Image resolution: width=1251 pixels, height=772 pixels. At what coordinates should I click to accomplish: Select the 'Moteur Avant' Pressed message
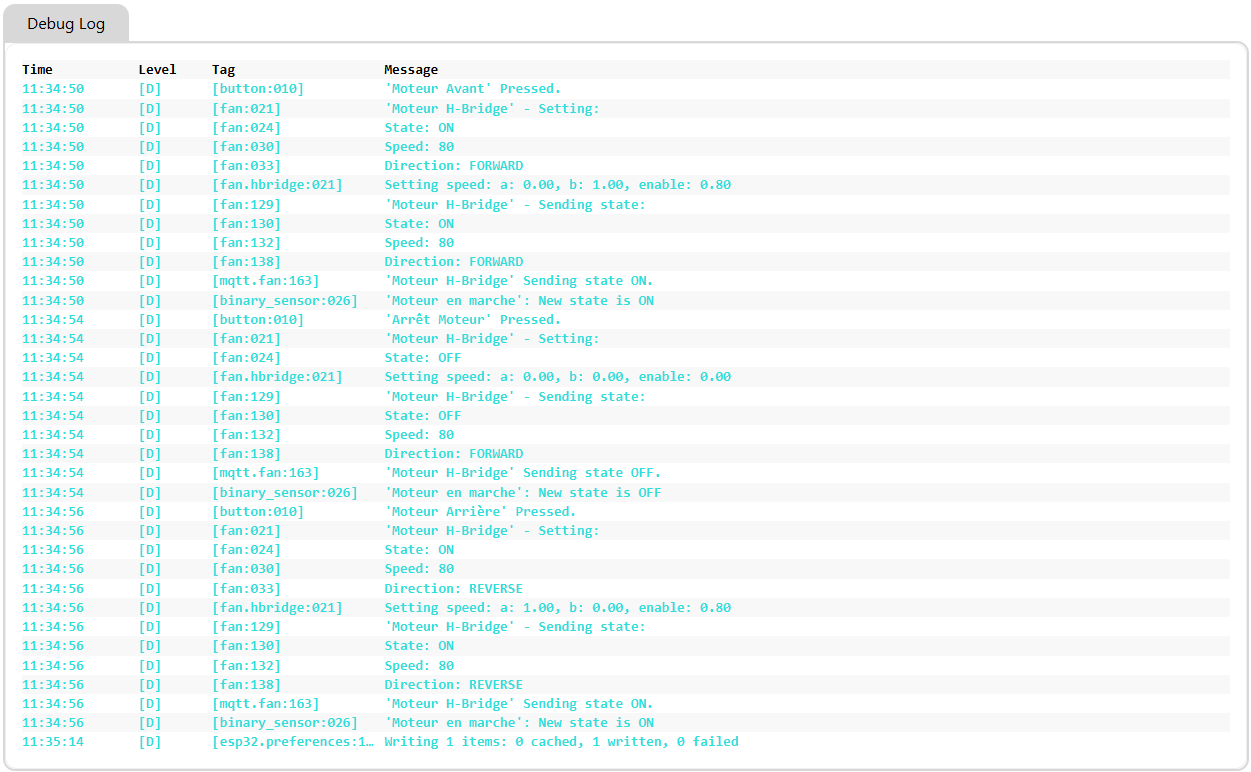pos(472,89)
